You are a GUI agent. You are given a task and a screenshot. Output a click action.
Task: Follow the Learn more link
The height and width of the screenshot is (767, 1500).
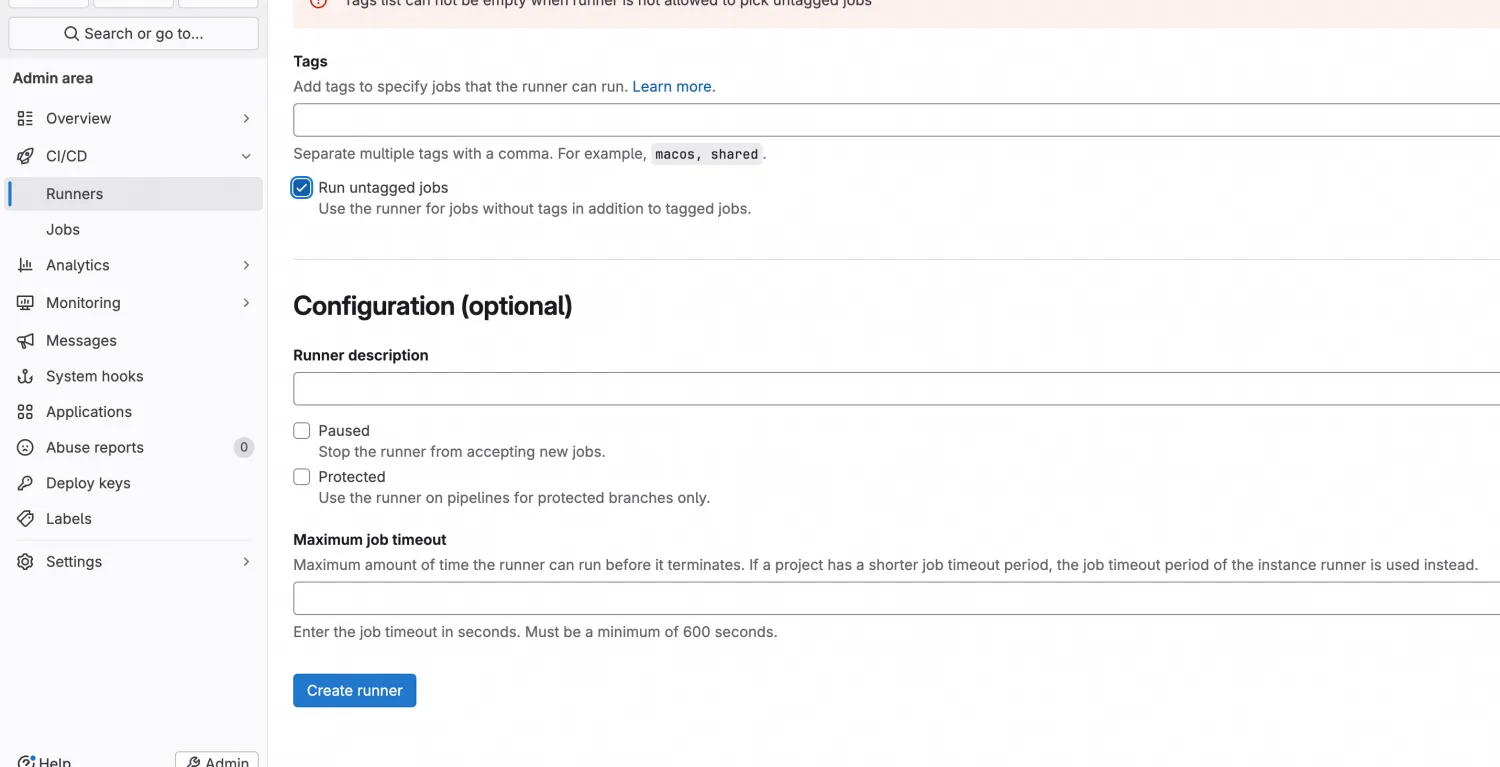click(671, 86)
